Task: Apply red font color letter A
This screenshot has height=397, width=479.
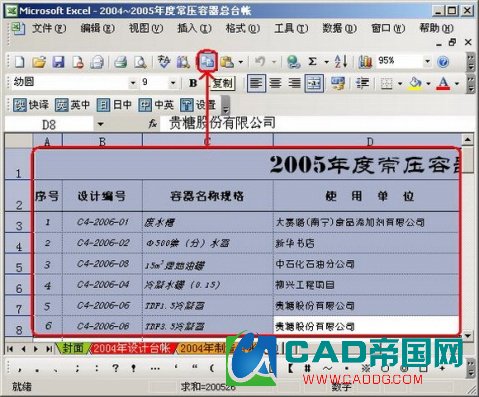Action: [x=443, y=83]
